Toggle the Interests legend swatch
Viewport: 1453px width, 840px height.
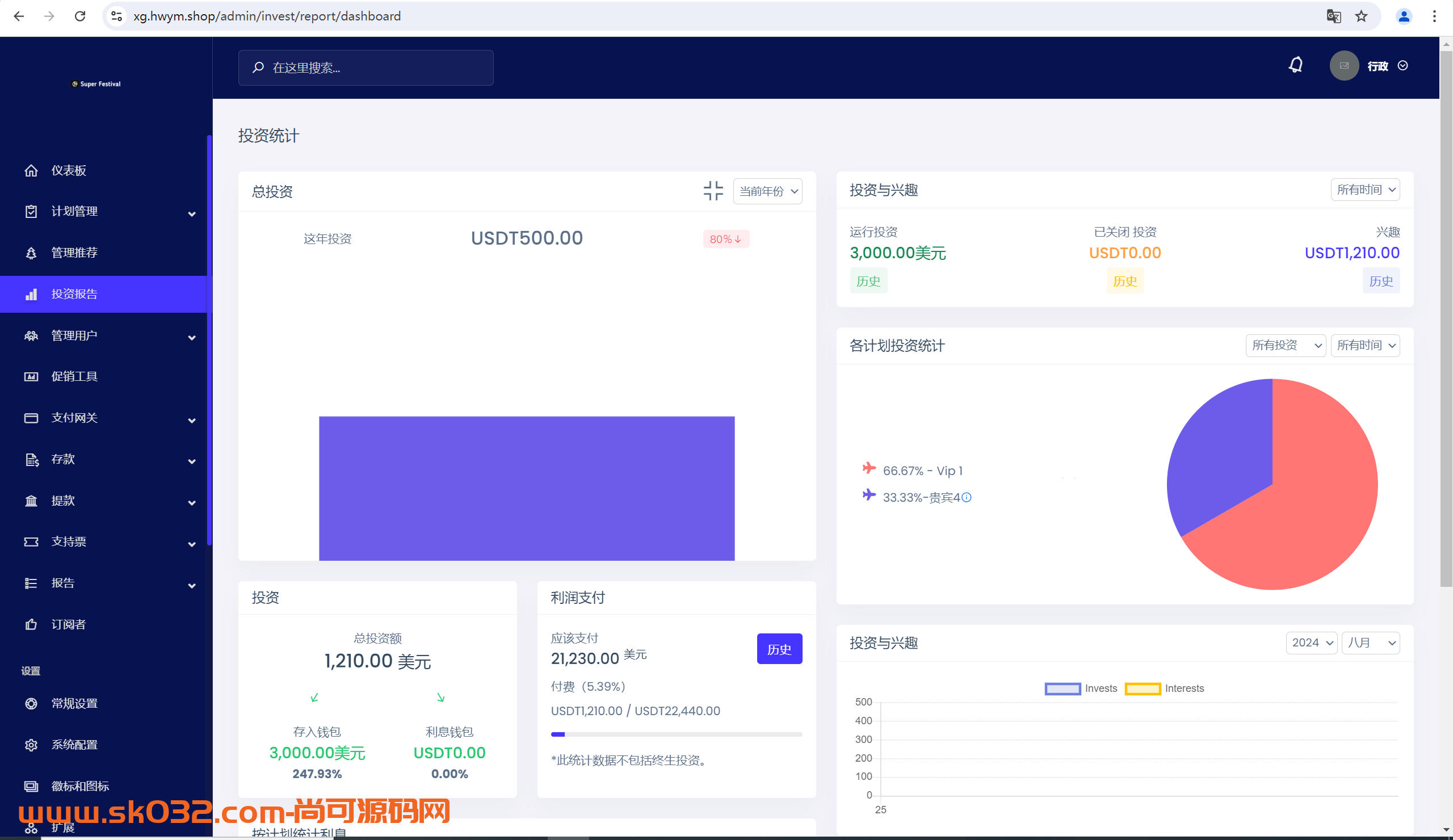pos(1143,689)
